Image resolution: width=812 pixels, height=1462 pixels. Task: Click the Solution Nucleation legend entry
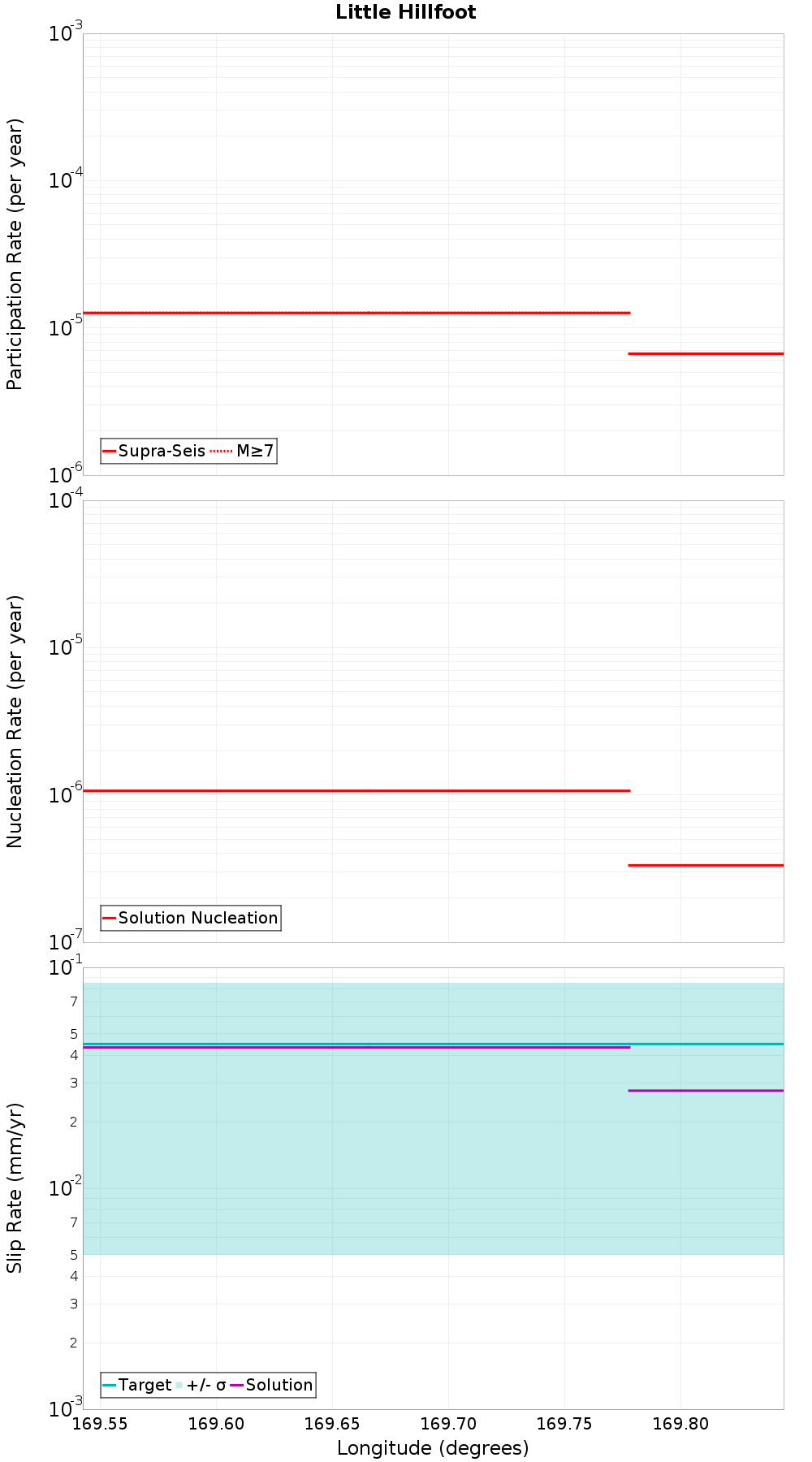tap(191, 918)
